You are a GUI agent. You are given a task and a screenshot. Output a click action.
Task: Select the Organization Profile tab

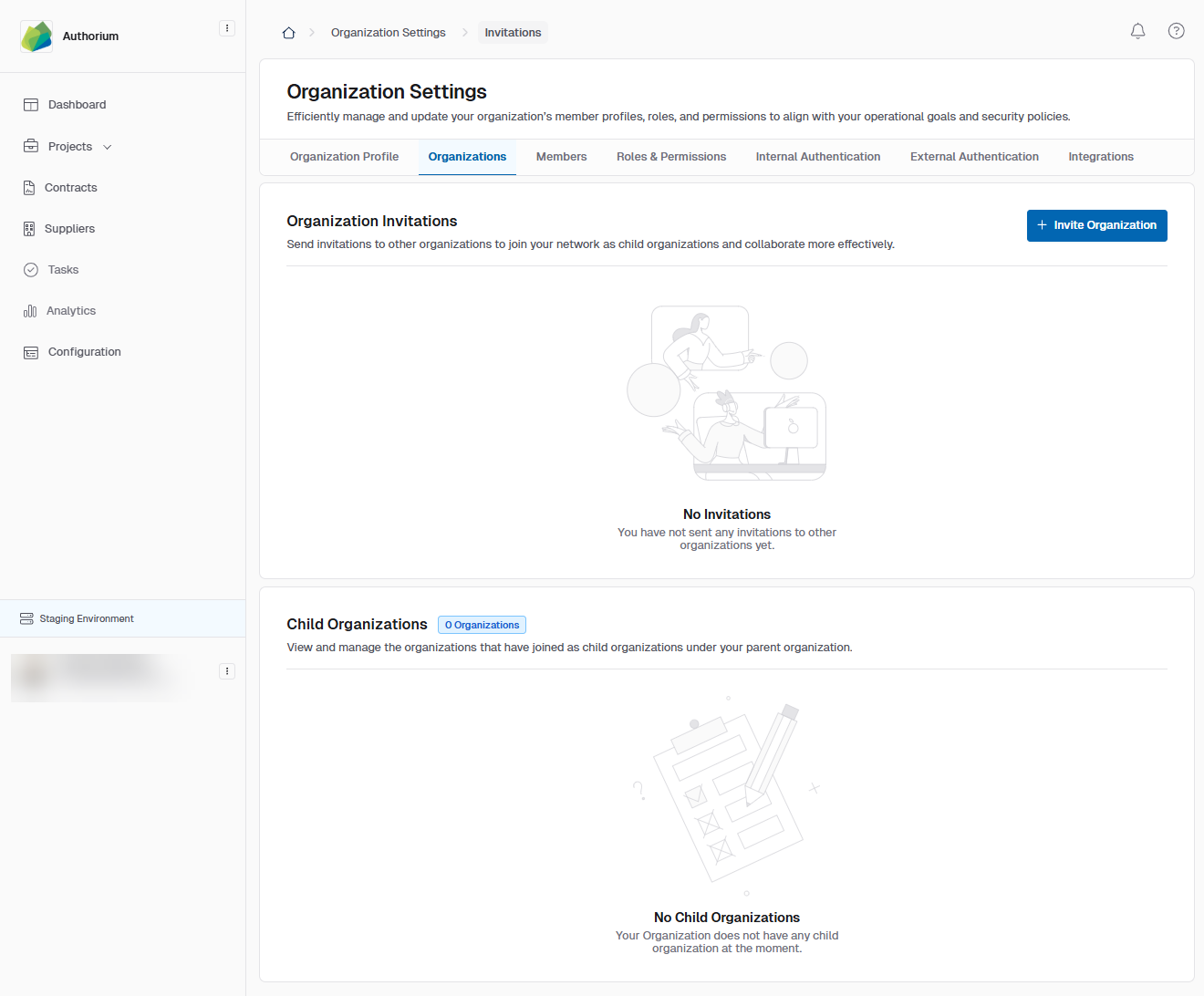pyautogui.click(x=344, y=157)
